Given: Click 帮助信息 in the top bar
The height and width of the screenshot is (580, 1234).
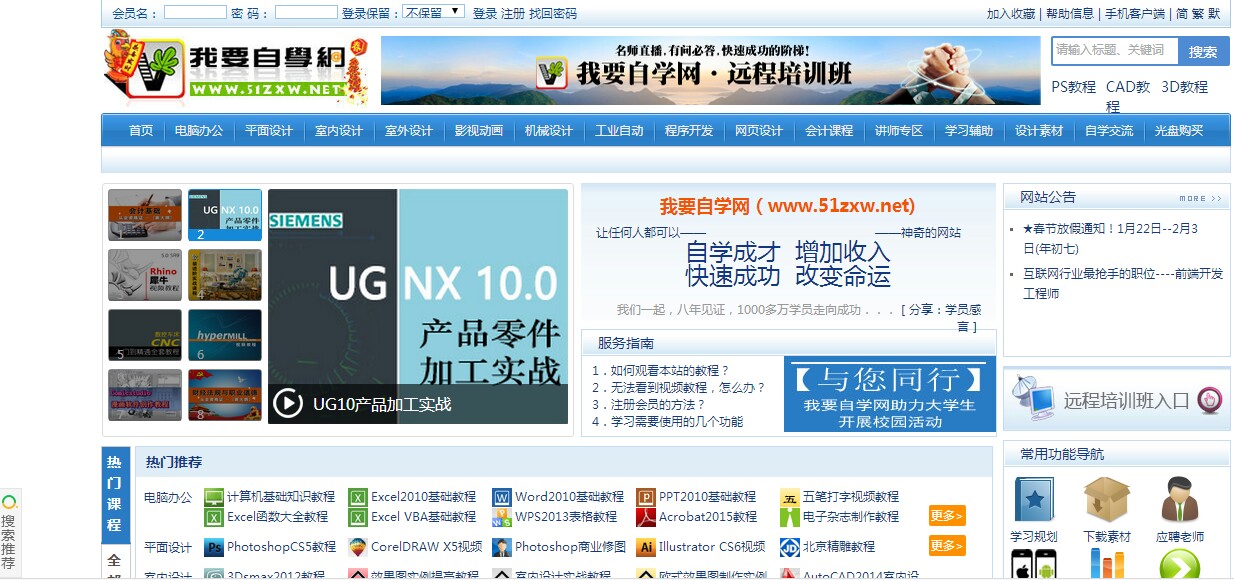Looking at the screenshot, I should point(1070,13).
